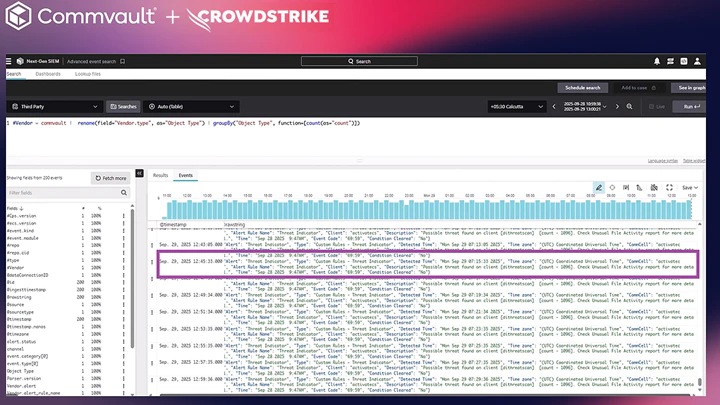This screenshot has height=405, width=720.
Task: Open the square app icon beside the profile
Action: pyautogui.click(x=684, y=61)
